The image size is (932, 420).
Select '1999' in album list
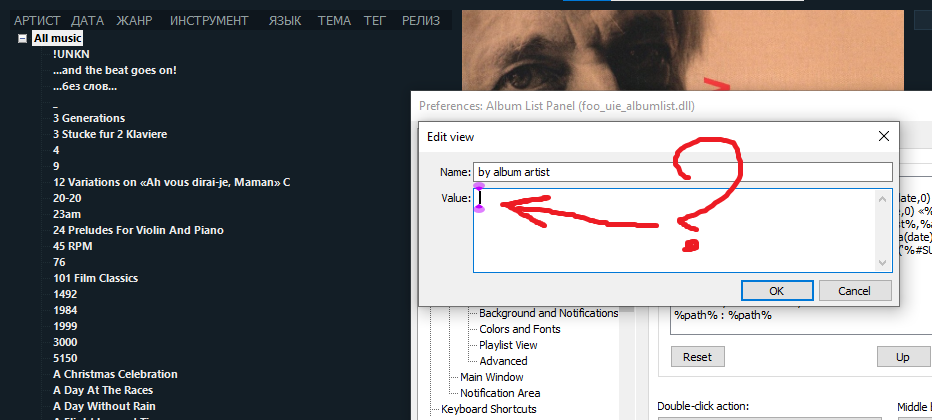[x=65, y=327]
